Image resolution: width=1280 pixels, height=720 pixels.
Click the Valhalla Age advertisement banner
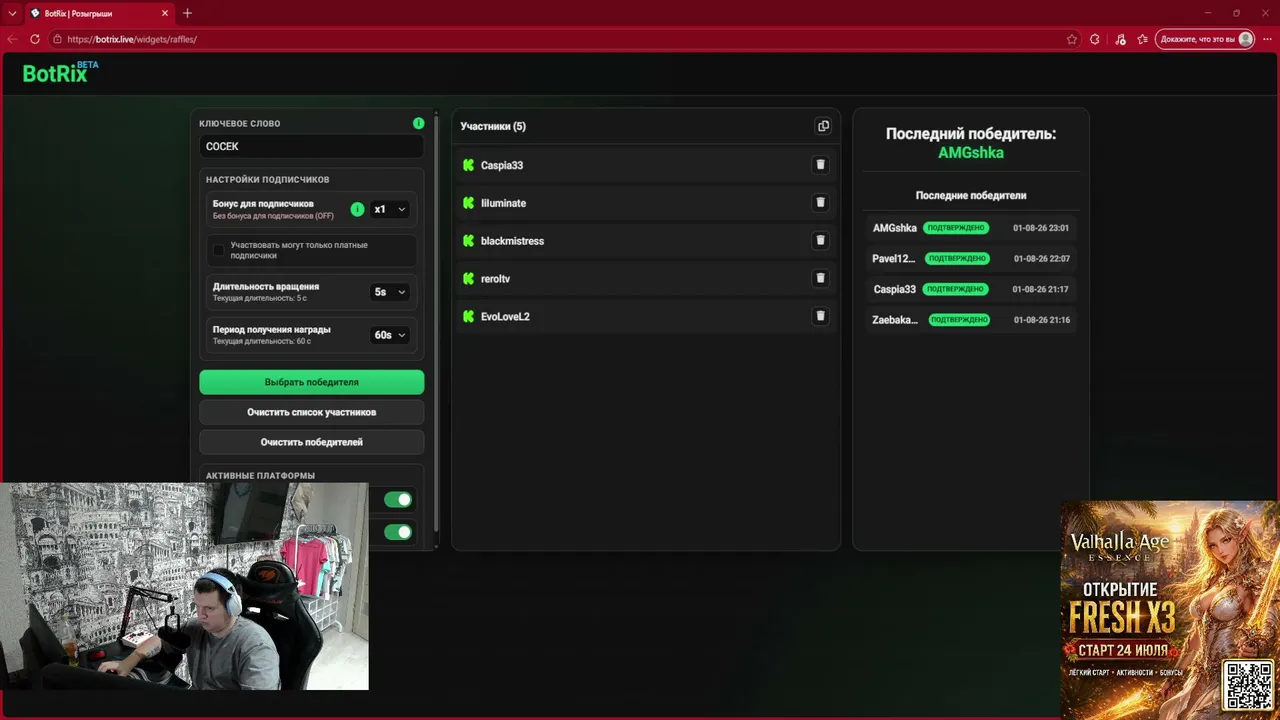pos(1170,610)
